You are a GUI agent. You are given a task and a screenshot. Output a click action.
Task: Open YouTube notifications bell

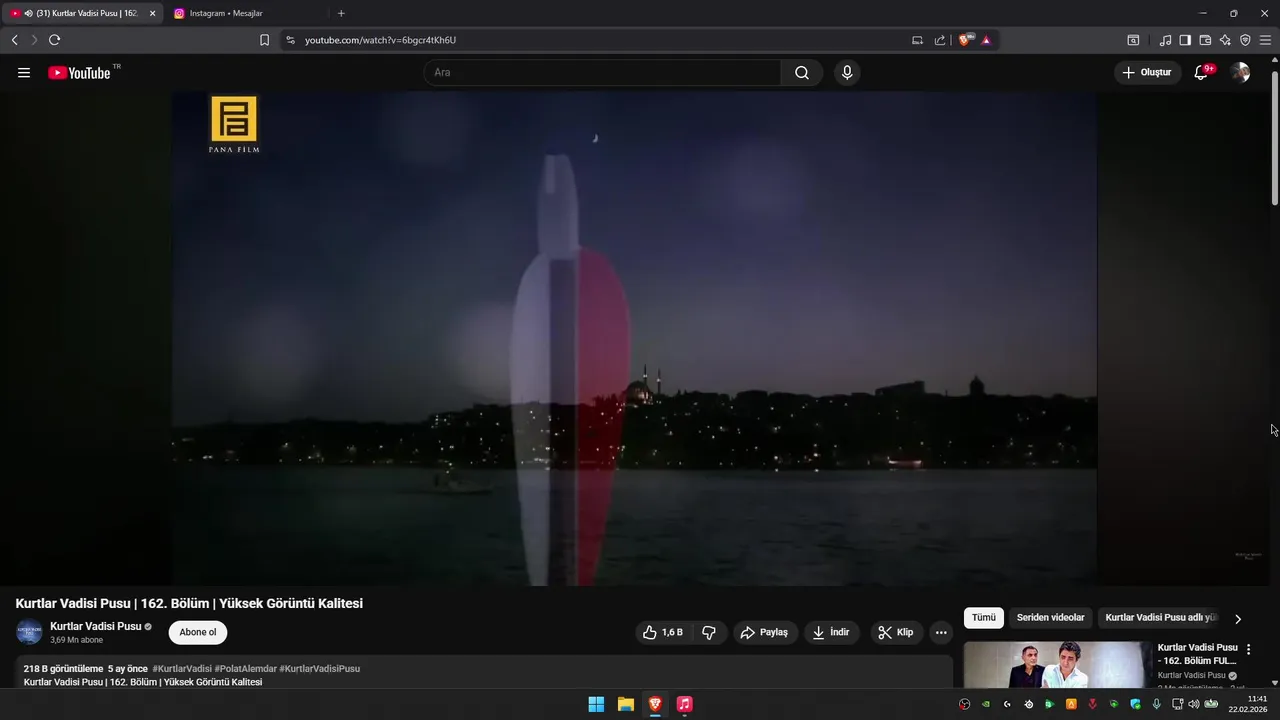point(1201,73)
